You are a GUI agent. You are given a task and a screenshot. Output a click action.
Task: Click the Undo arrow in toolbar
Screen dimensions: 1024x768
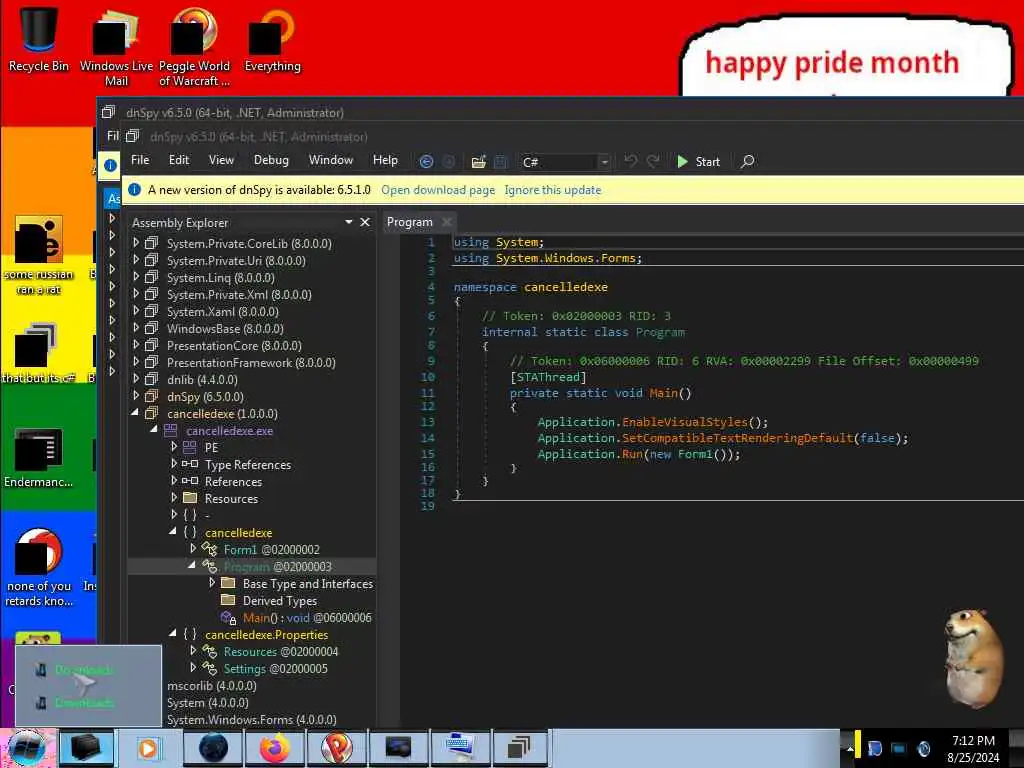point(630,161)
